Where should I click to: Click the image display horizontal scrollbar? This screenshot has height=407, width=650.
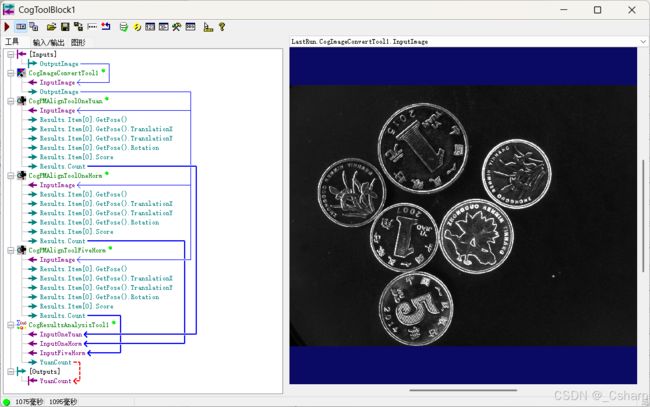[463, 390]
